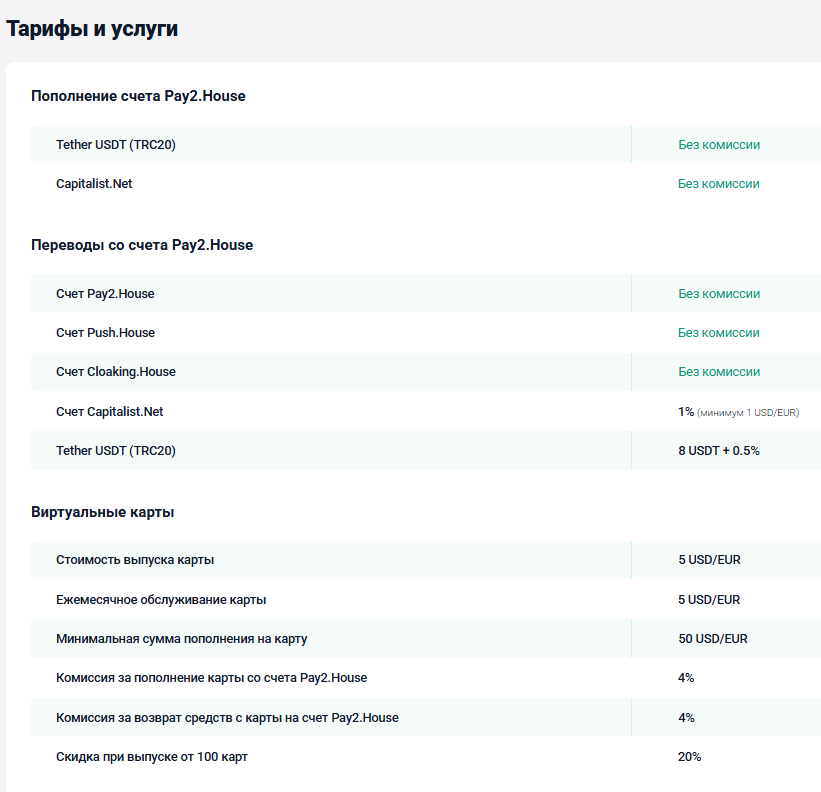The image size is (821, 792).
Task: Click 'Скидка при выпуске от 100 карт' label
Action: [x=152, y=757]
